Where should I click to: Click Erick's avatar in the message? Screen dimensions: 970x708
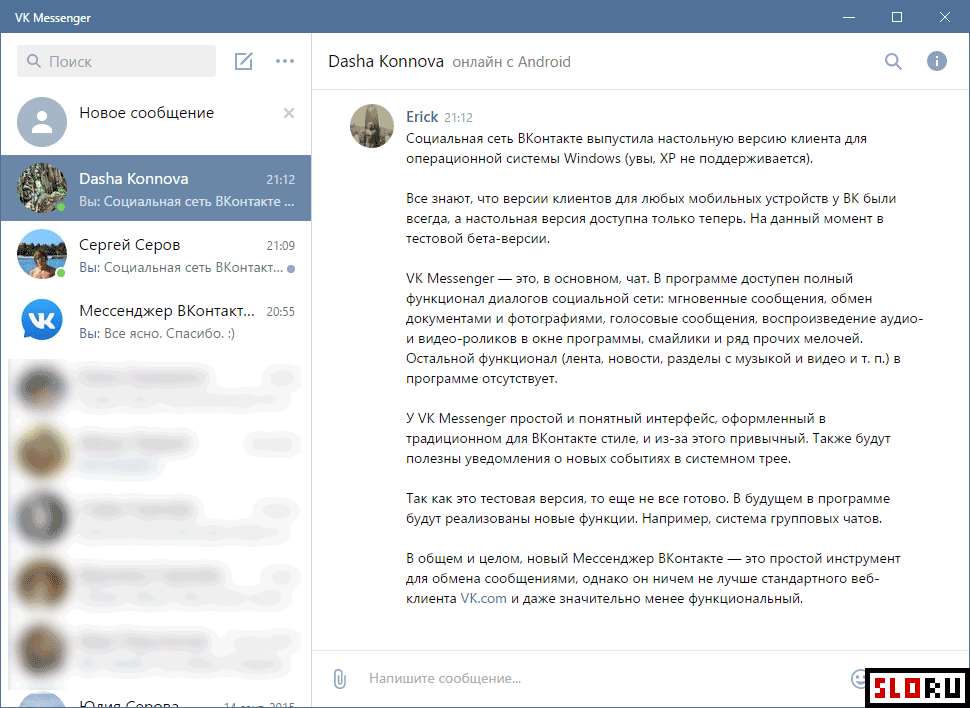(x=372, y=126)
